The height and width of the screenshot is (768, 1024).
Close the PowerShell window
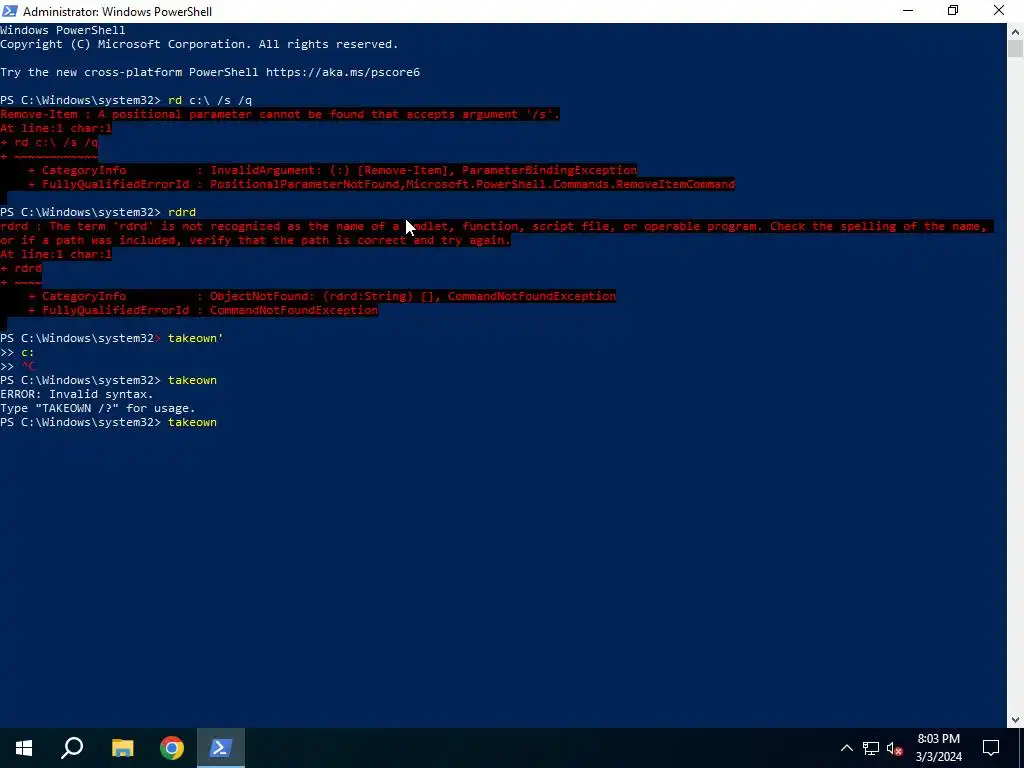(999, 11)
